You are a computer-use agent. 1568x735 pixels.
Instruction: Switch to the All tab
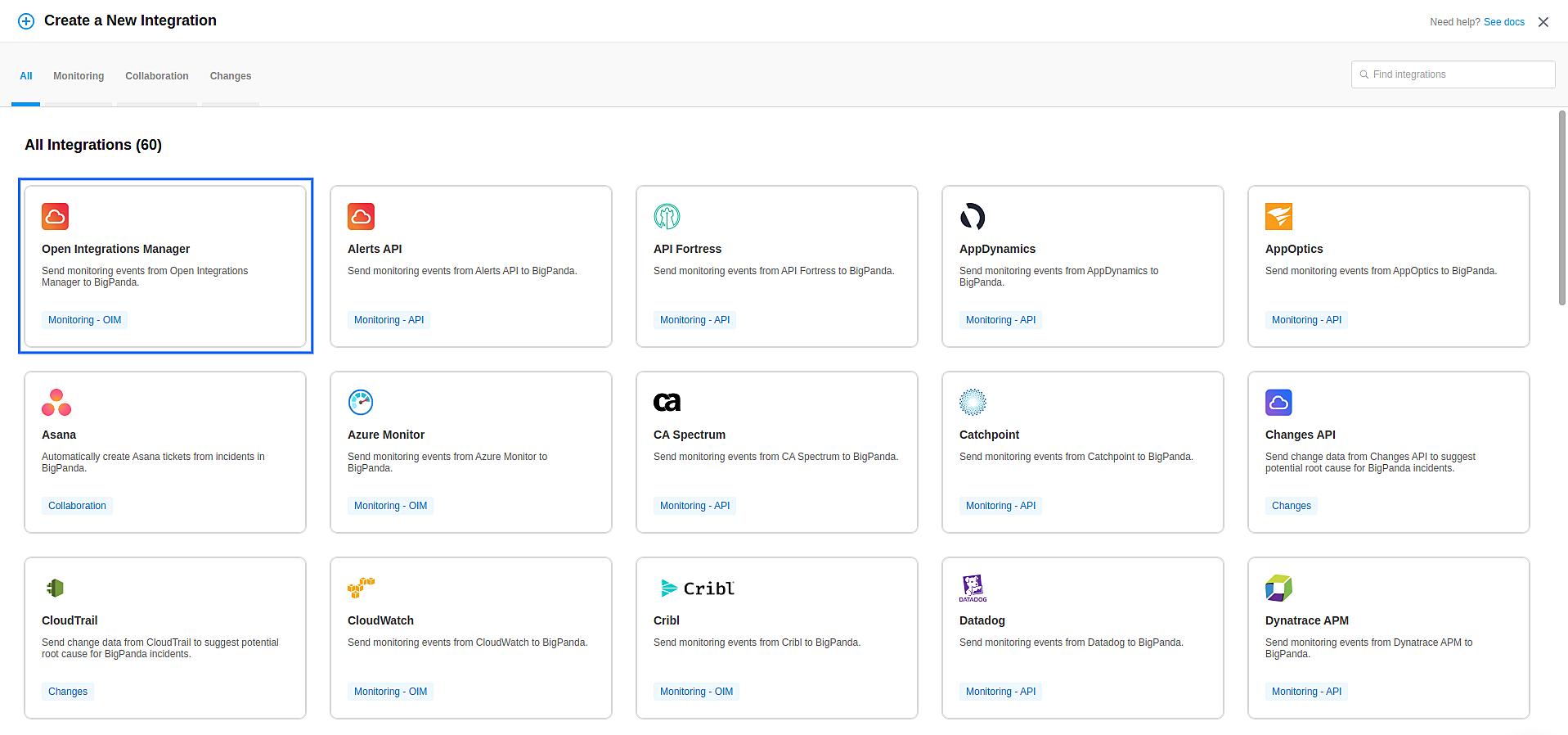26,76
